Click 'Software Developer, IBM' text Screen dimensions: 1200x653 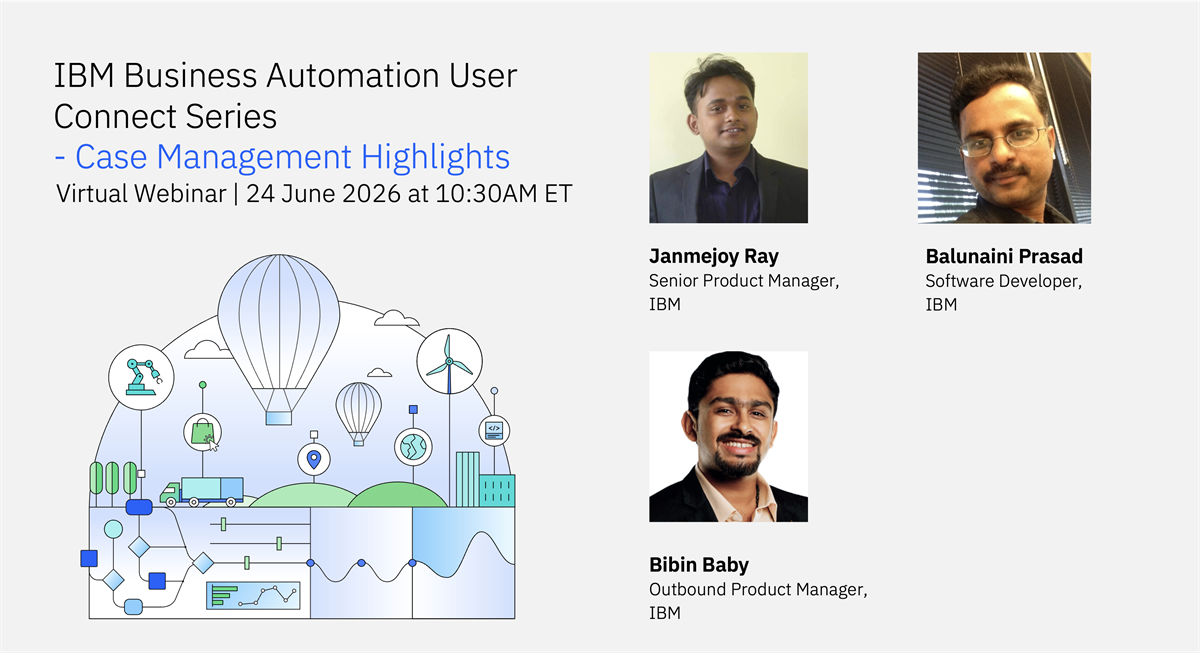pos(1003,293)
